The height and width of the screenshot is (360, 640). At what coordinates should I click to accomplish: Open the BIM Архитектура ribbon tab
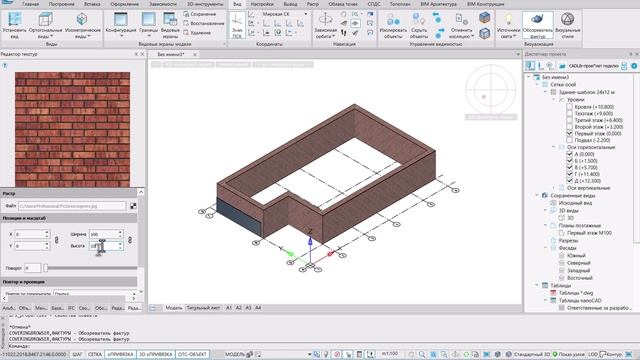(439, 4)
